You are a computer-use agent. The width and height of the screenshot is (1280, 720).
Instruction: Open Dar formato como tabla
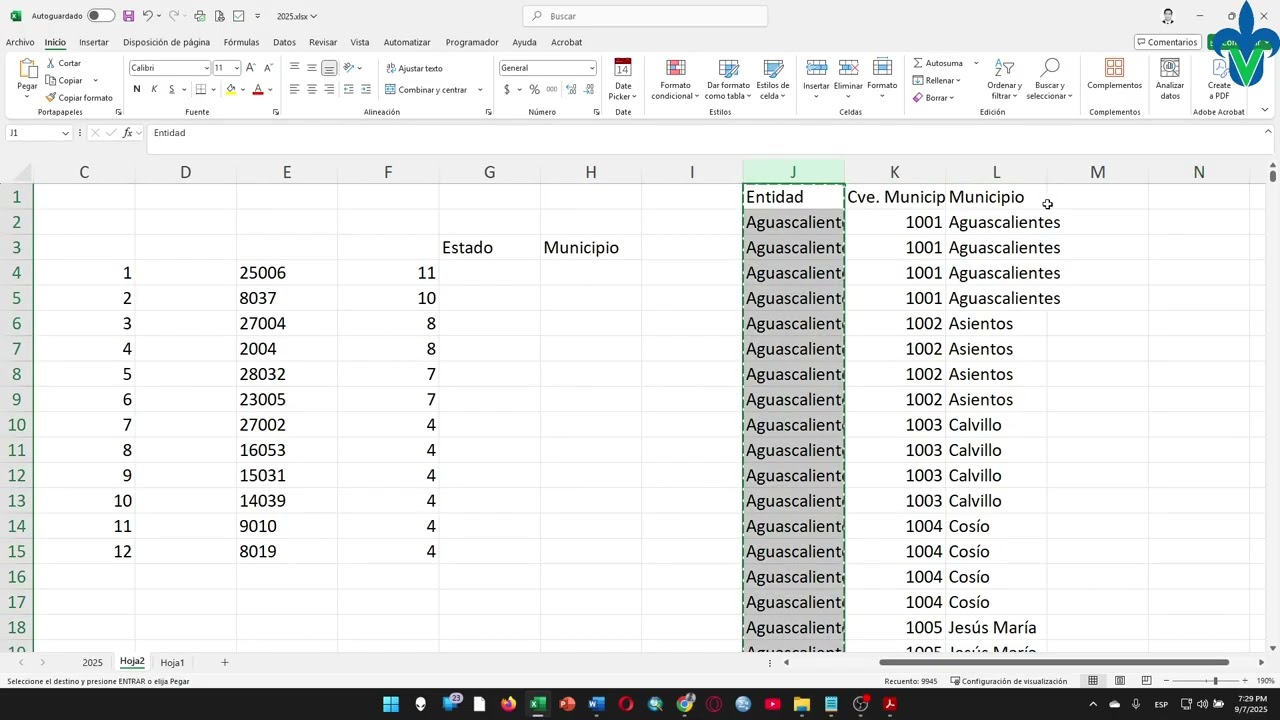pyautogui.click(x=728, y=78)
